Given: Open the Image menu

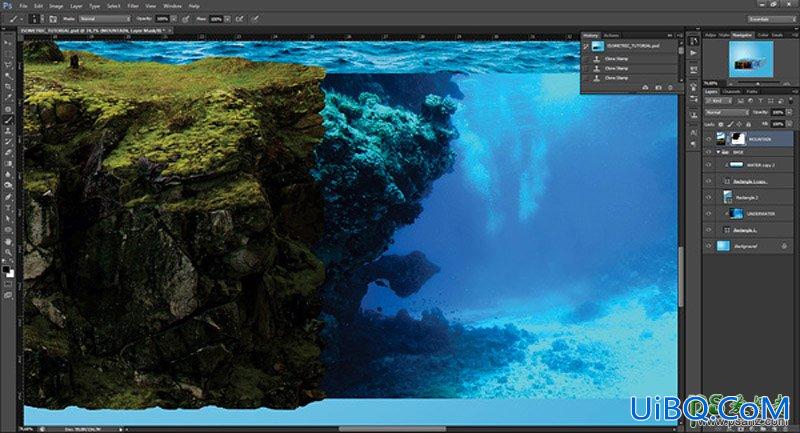Looking at the screenshot, I should pos(56,6).
